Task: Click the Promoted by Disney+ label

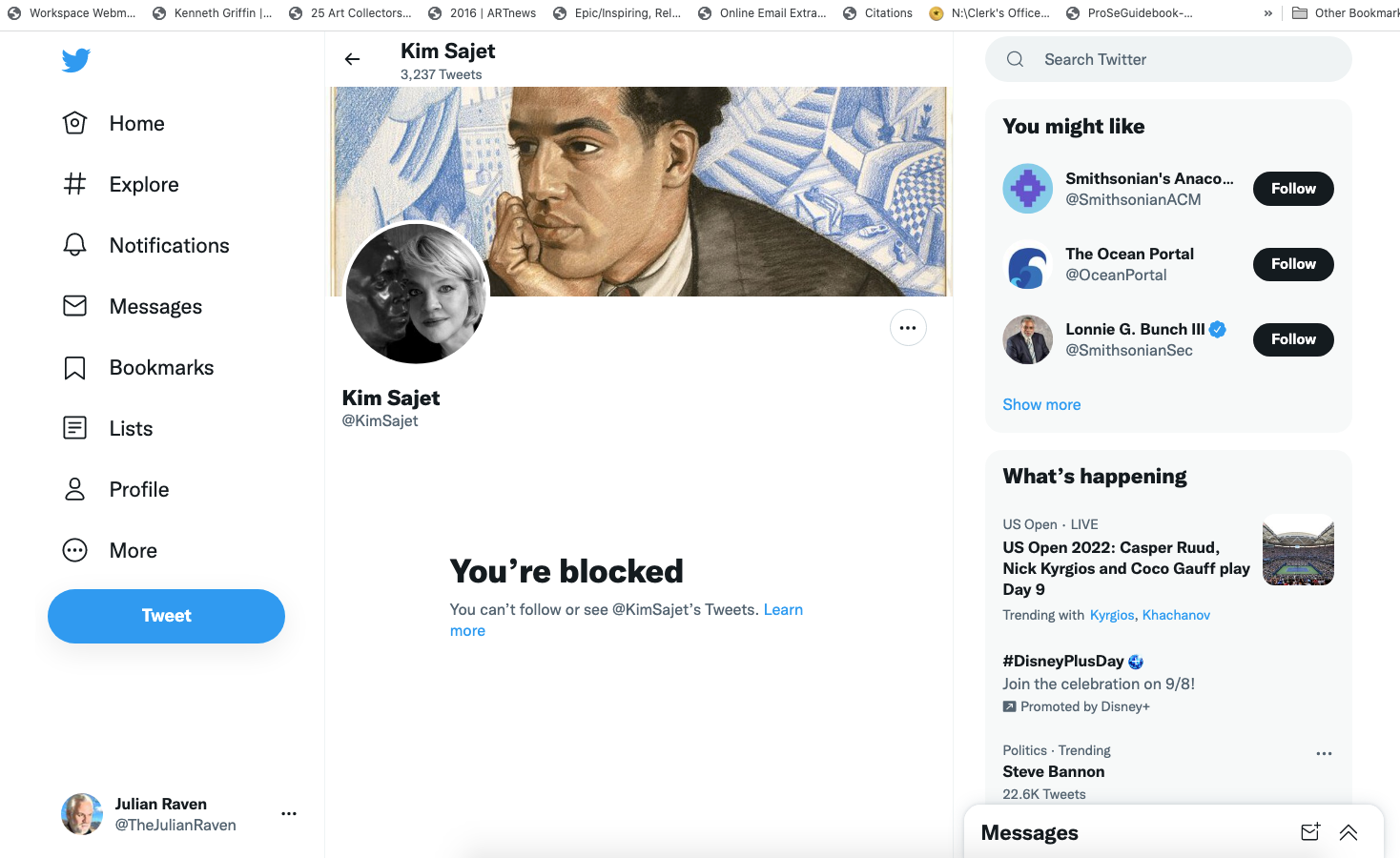Action: pos(1077,706)
